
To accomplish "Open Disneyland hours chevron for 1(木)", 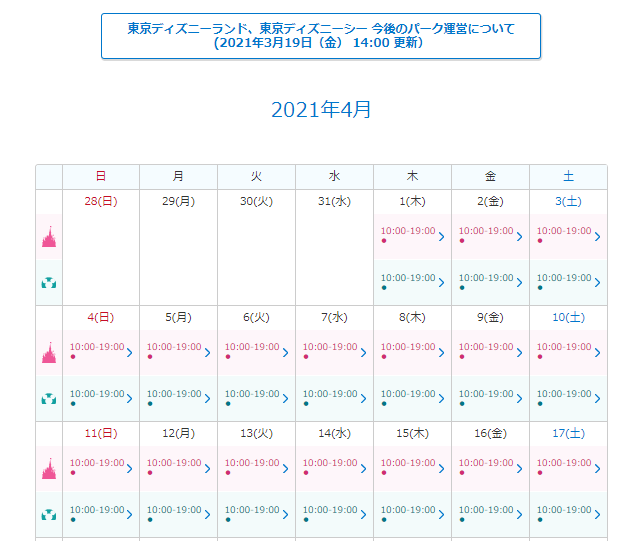I will coord(442,236).
